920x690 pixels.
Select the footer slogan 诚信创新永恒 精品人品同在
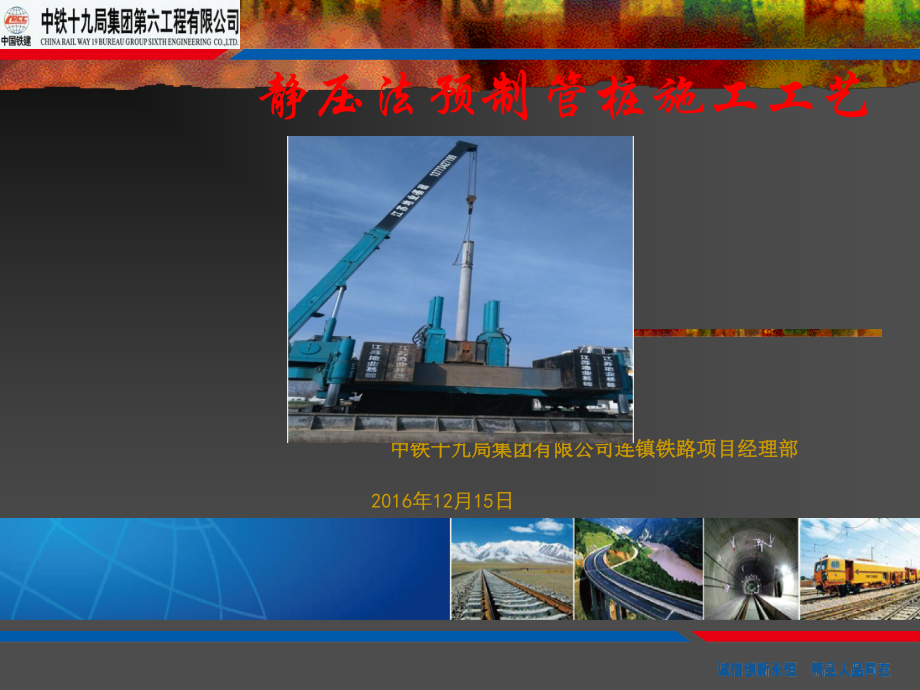804,669
